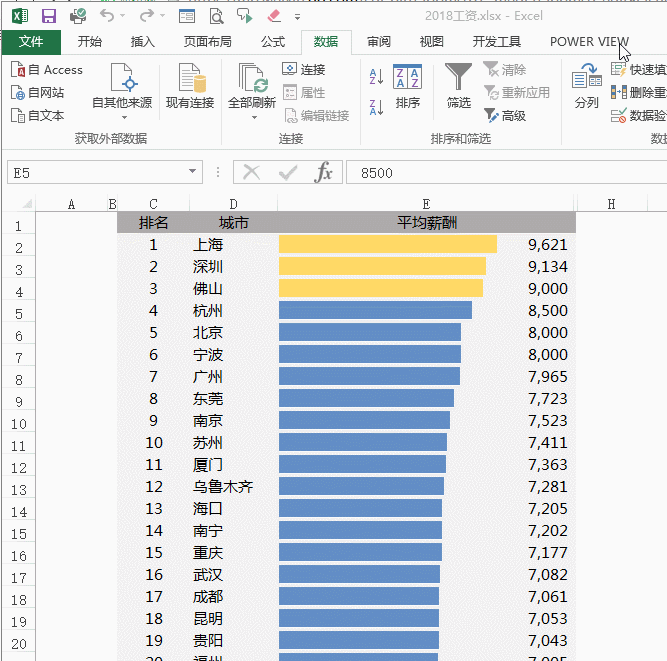
Task: Sort descending with the Z-A icon
Action: (x=377, y=106)
